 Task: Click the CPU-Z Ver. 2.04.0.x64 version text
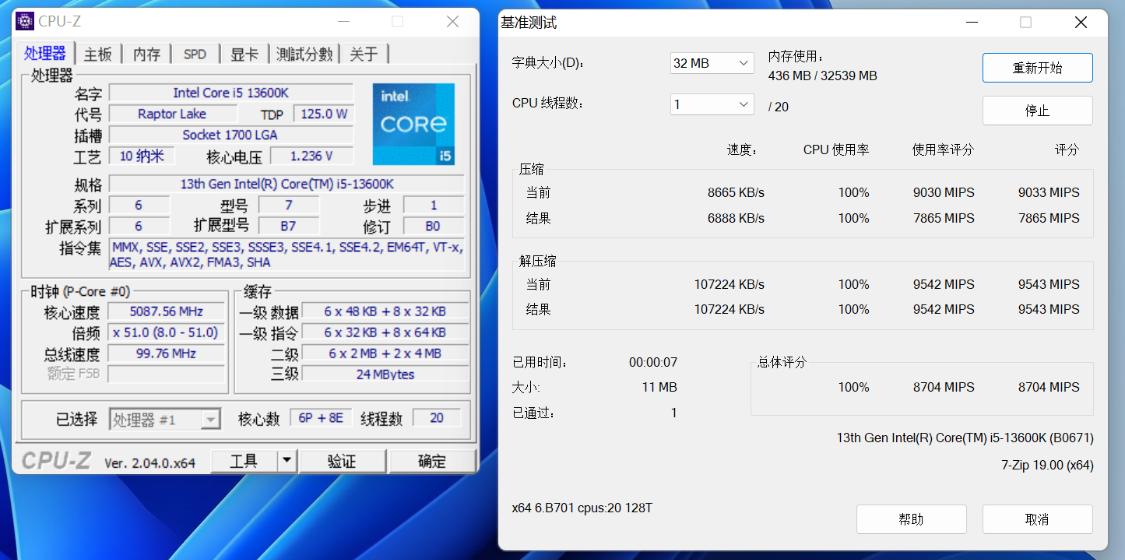[x=150, y=463]
